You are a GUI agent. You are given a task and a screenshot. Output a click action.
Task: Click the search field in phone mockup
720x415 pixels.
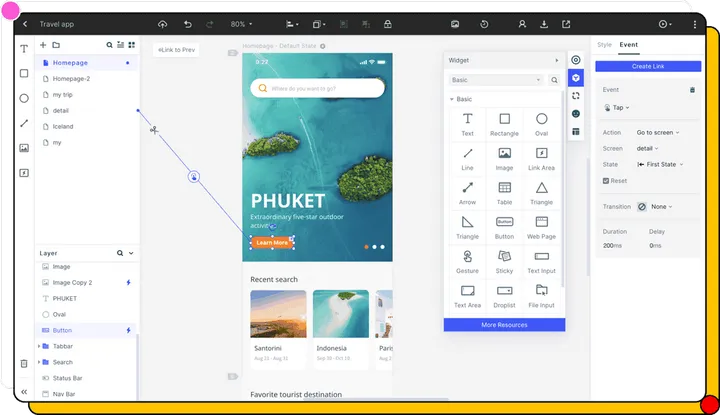tap(317, 88)
